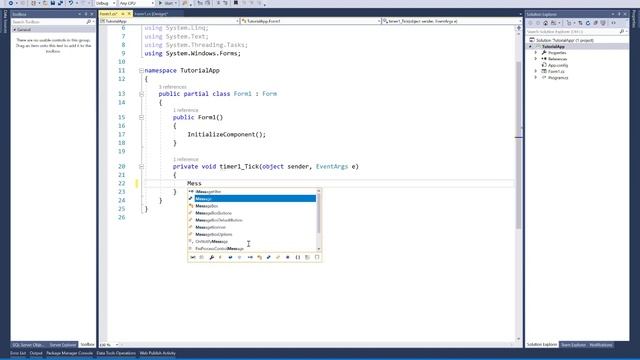Image resolution: width=640 pixels, height=360 pixels.
Task: Open the Error List tab
Action: tap(18, 353)
